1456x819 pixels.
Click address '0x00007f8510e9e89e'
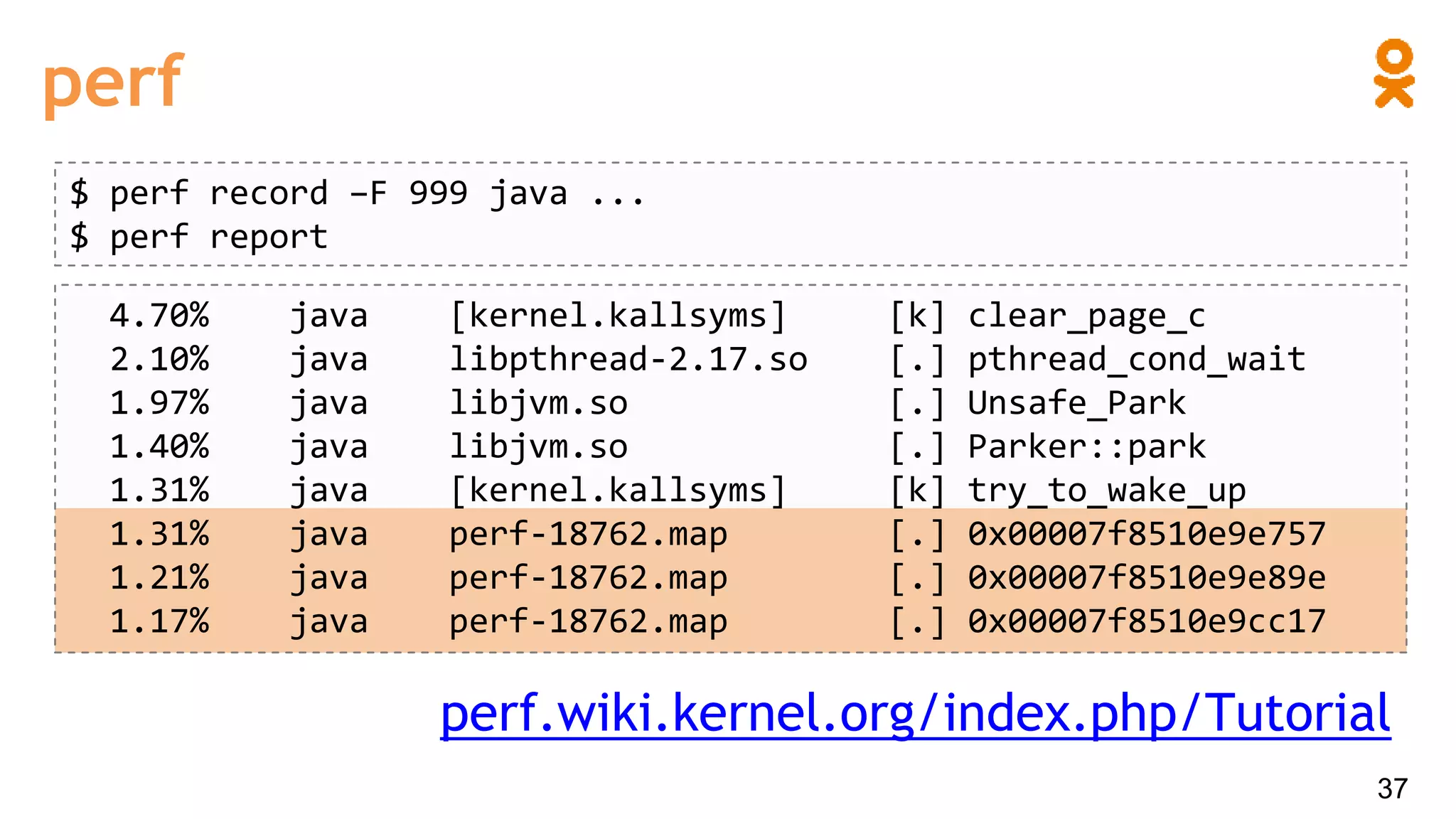pyautogui.click(x=1147, y=578)
